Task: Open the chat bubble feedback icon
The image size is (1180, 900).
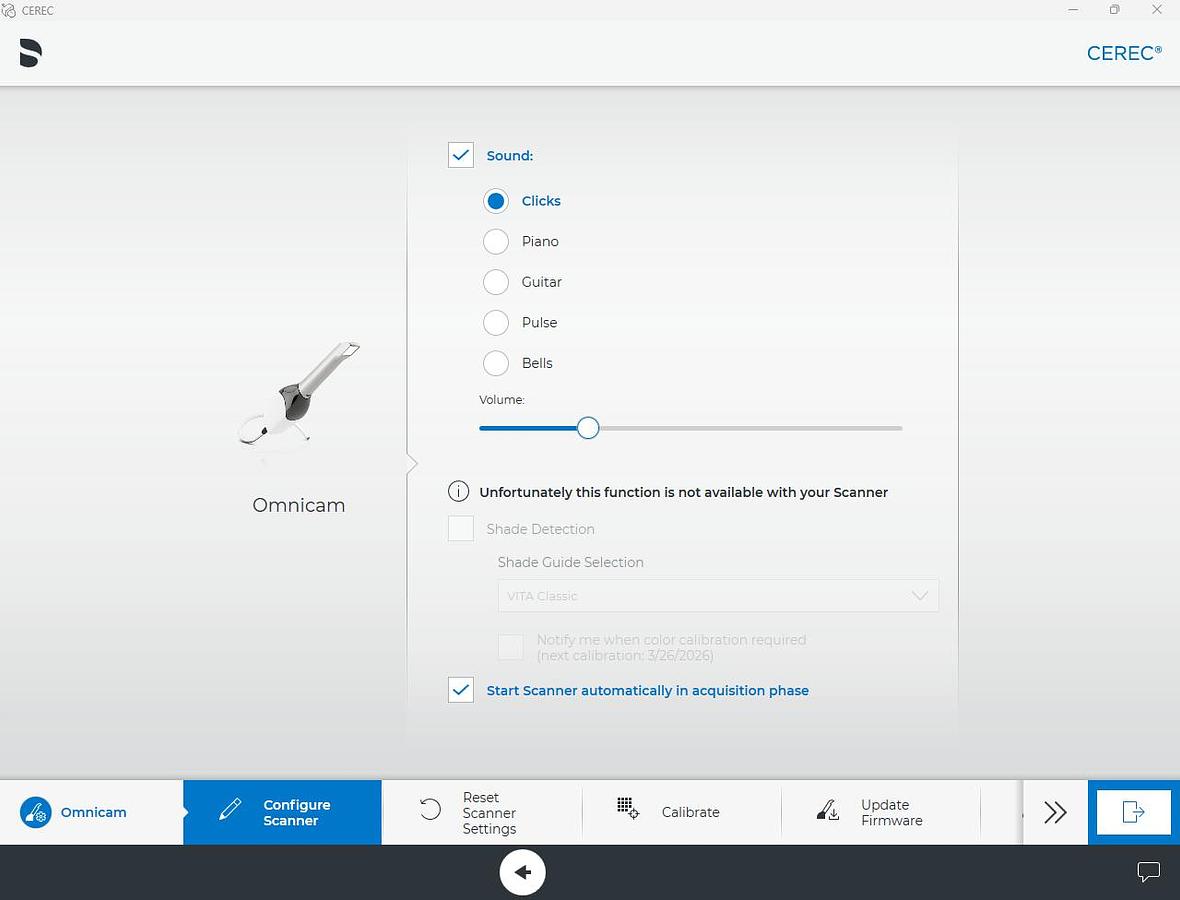Action: click(1149, 872)
